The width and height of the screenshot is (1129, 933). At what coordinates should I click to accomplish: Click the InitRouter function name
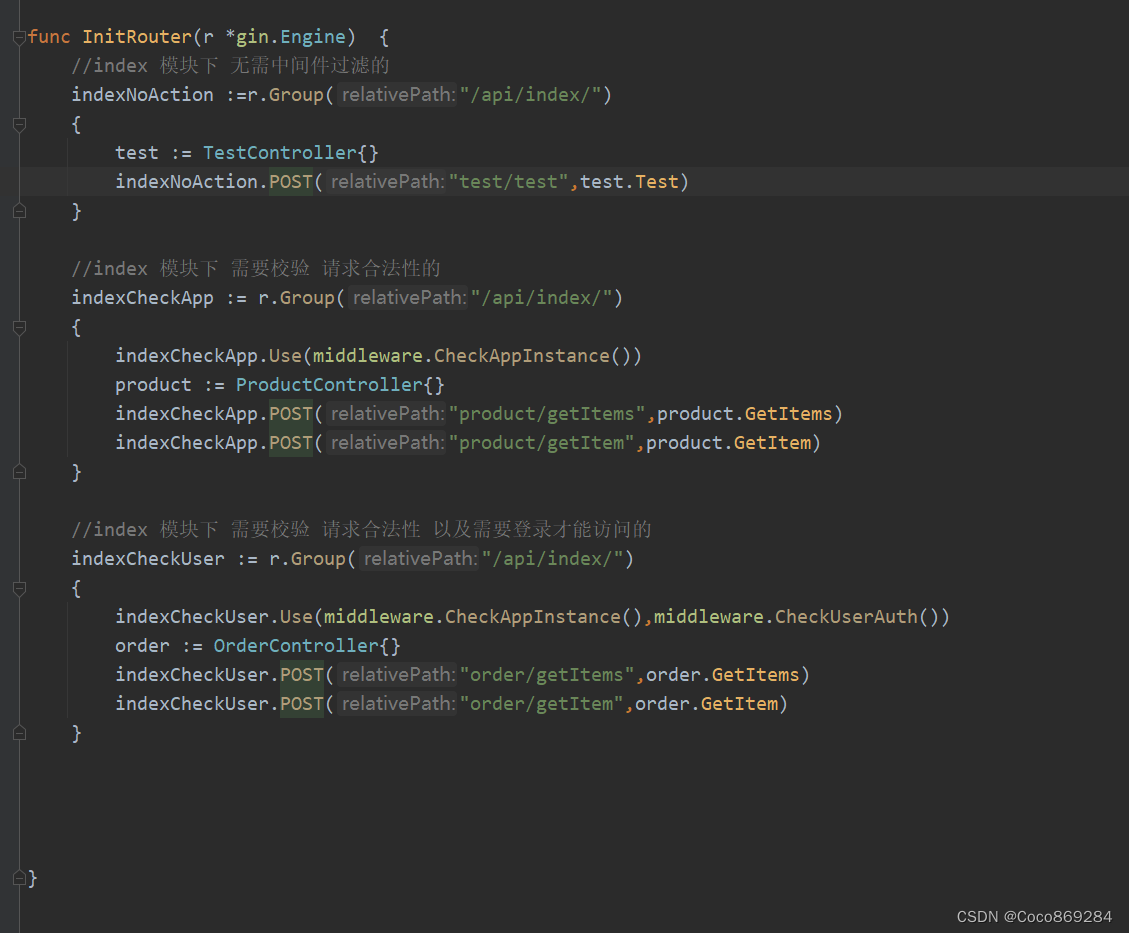[137, 37]
